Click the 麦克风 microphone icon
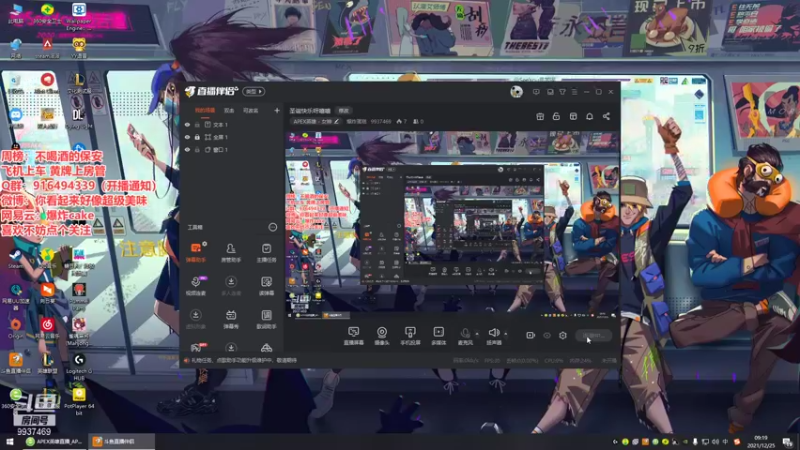800x450 pixels. [x=465, y=334]
